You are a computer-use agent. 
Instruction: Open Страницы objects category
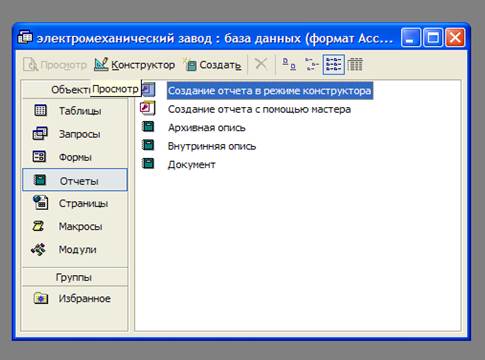tap(75, 203)
